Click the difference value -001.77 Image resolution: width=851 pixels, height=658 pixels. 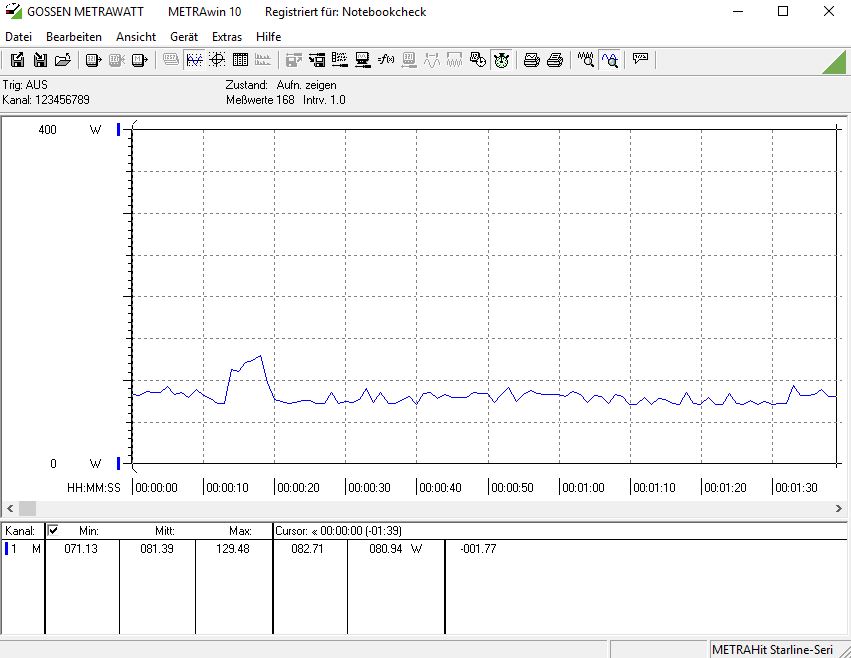pyautogui.click(x=478, y=549)
